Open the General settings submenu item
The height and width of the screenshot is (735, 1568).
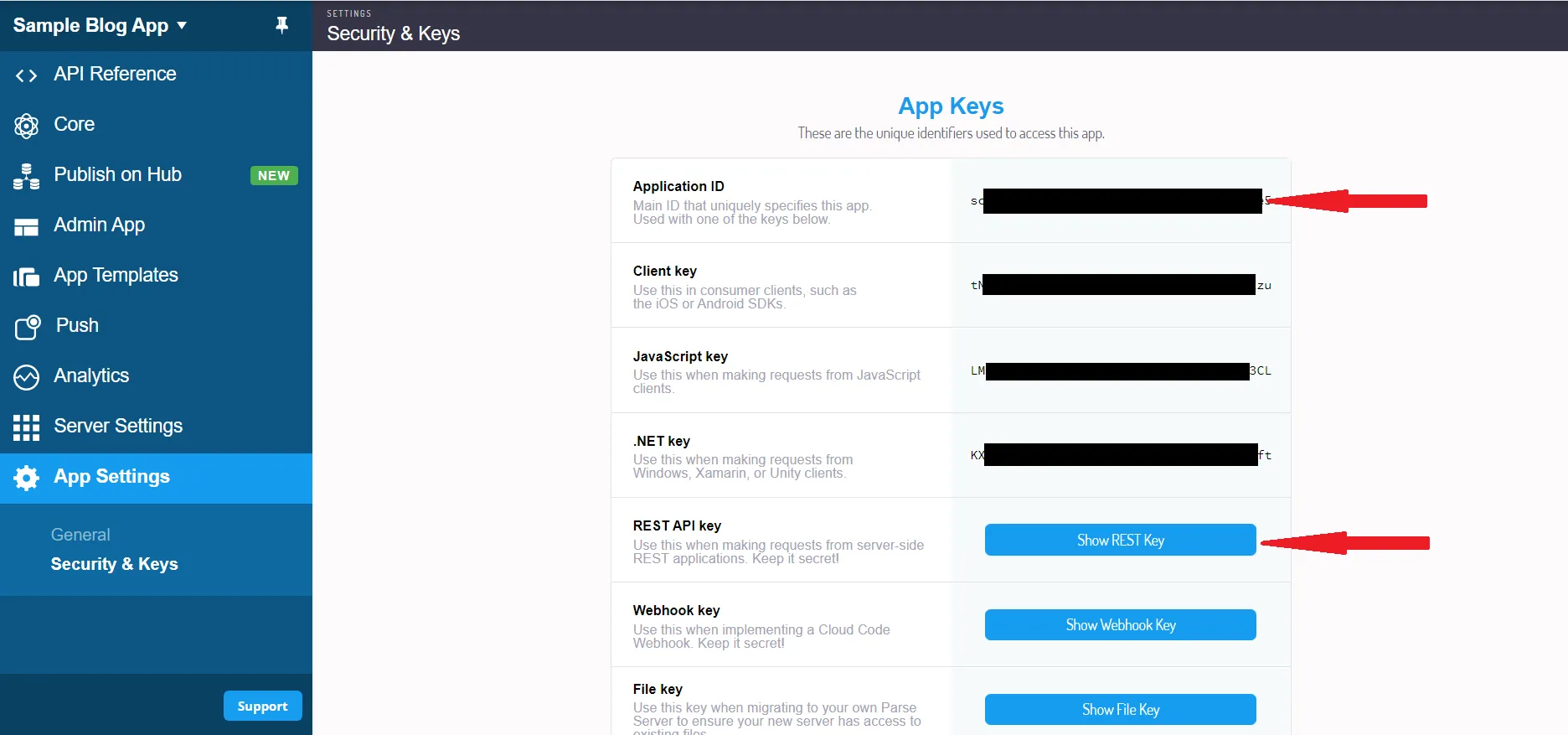coord(80,535)
